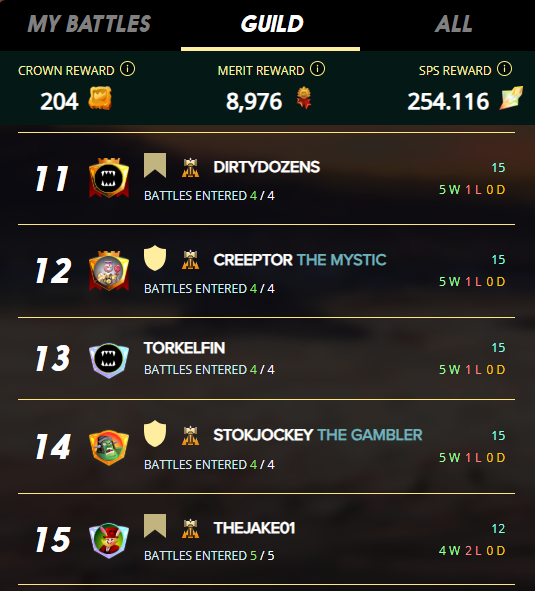Click the gold crown reward icon
Viewport: 535px width, 591px height.
(x=100, y=98)
